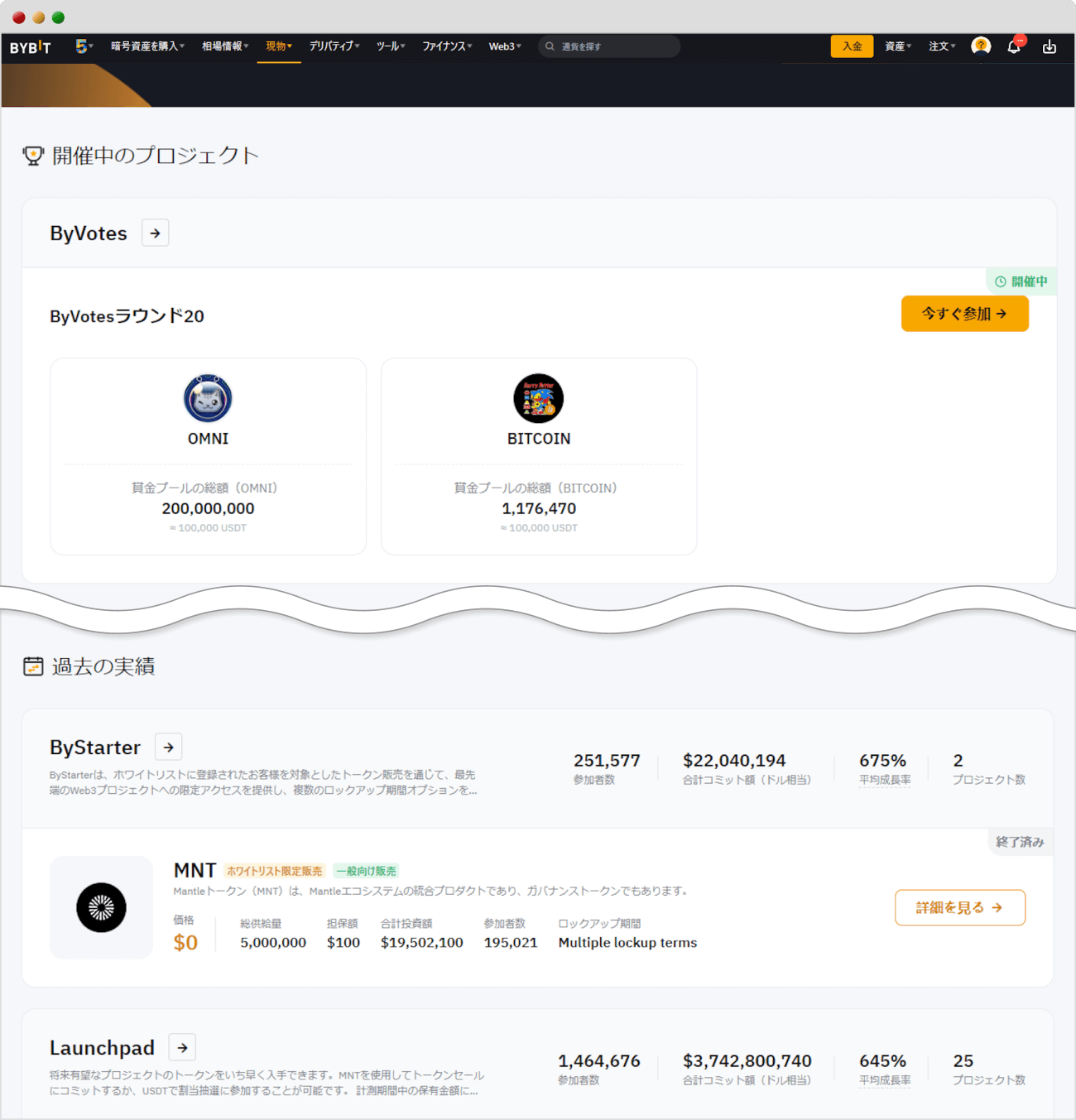The height and width of the screenshot is (1120, 1076).
Task: Click ByStarter total commitment $22,040,194
Action: pos(734,761)
